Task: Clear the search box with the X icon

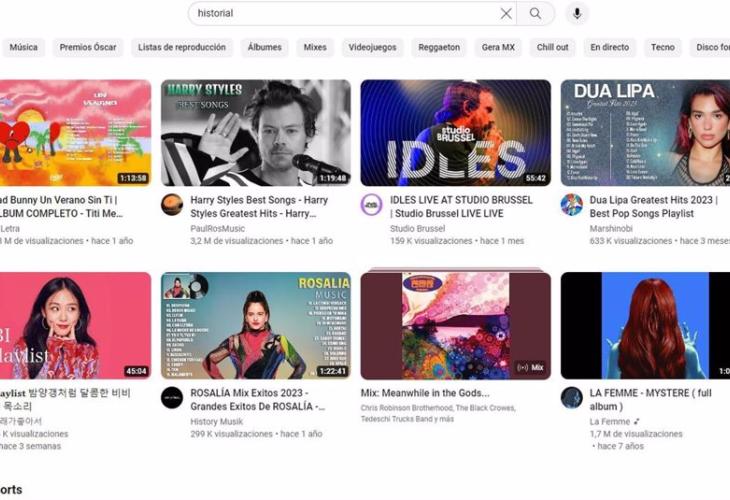Action: coord(506,14)
